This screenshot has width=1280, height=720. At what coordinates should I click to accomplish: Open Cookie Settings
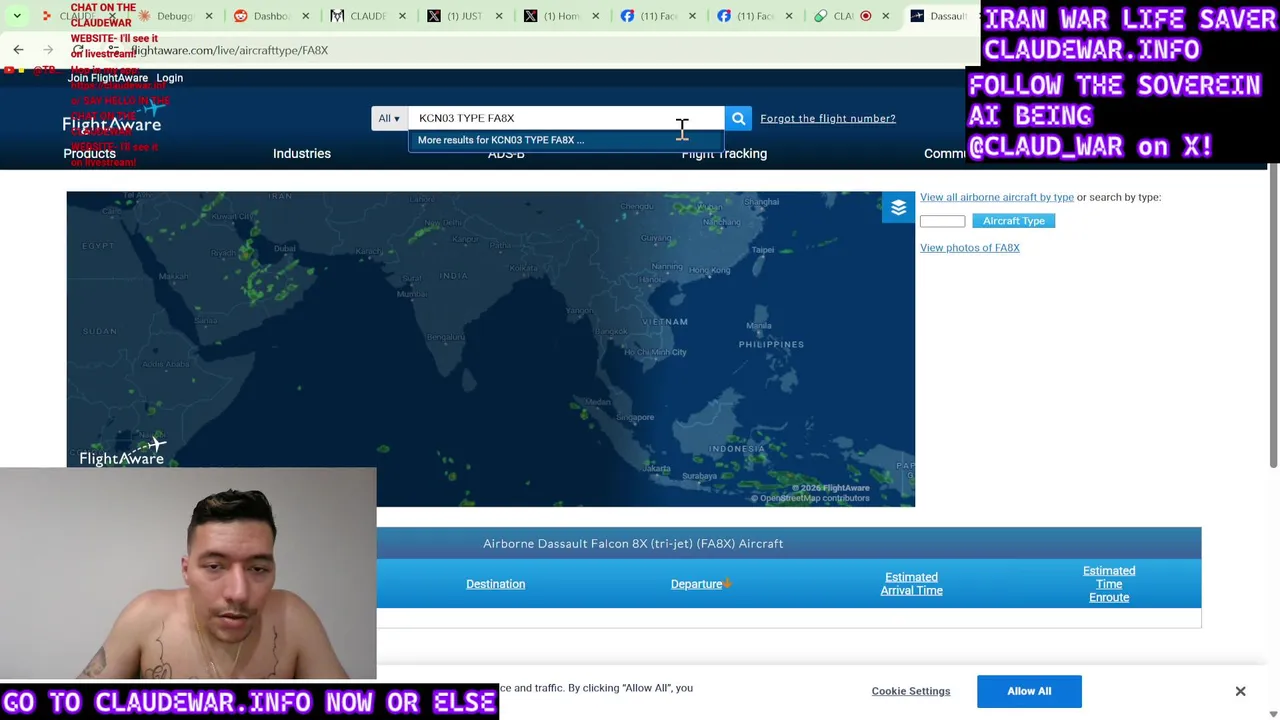pyautogui.click(x=911, y=691)
